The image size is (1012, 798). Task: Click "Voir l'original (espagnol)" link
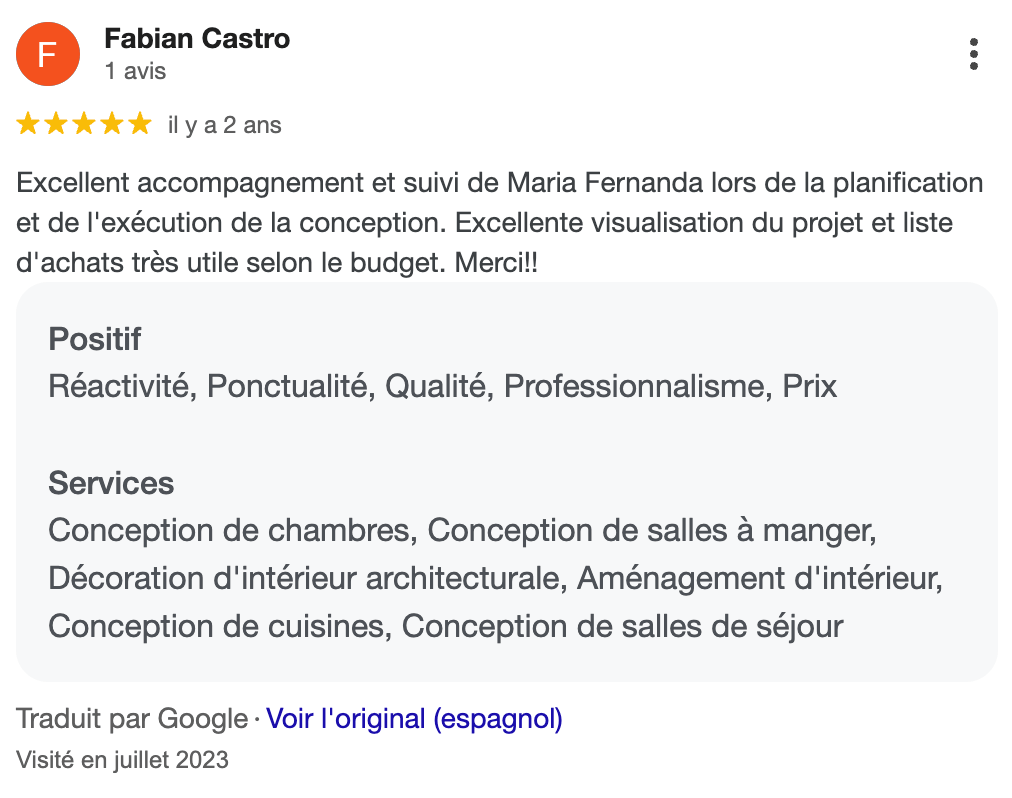pyautogui.click(x=414, y=718)
